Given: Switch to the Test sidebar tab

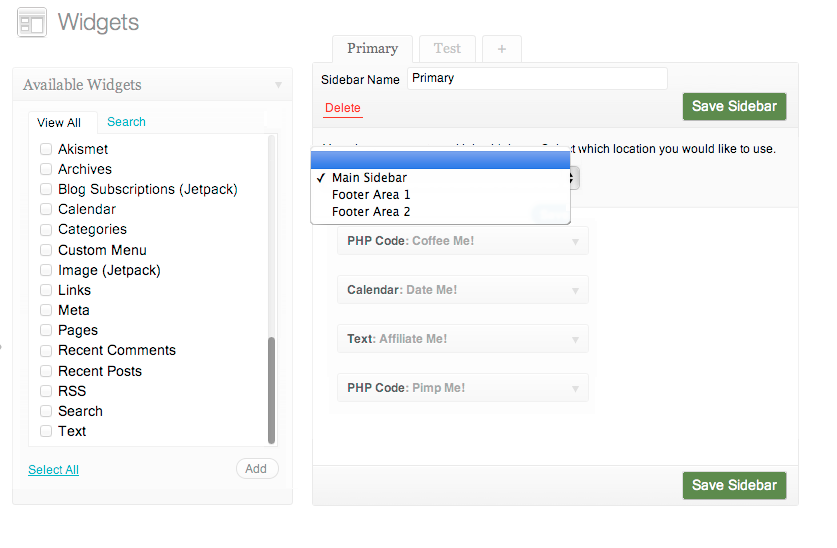Looking at the screenshot, I should pos(447,48).
